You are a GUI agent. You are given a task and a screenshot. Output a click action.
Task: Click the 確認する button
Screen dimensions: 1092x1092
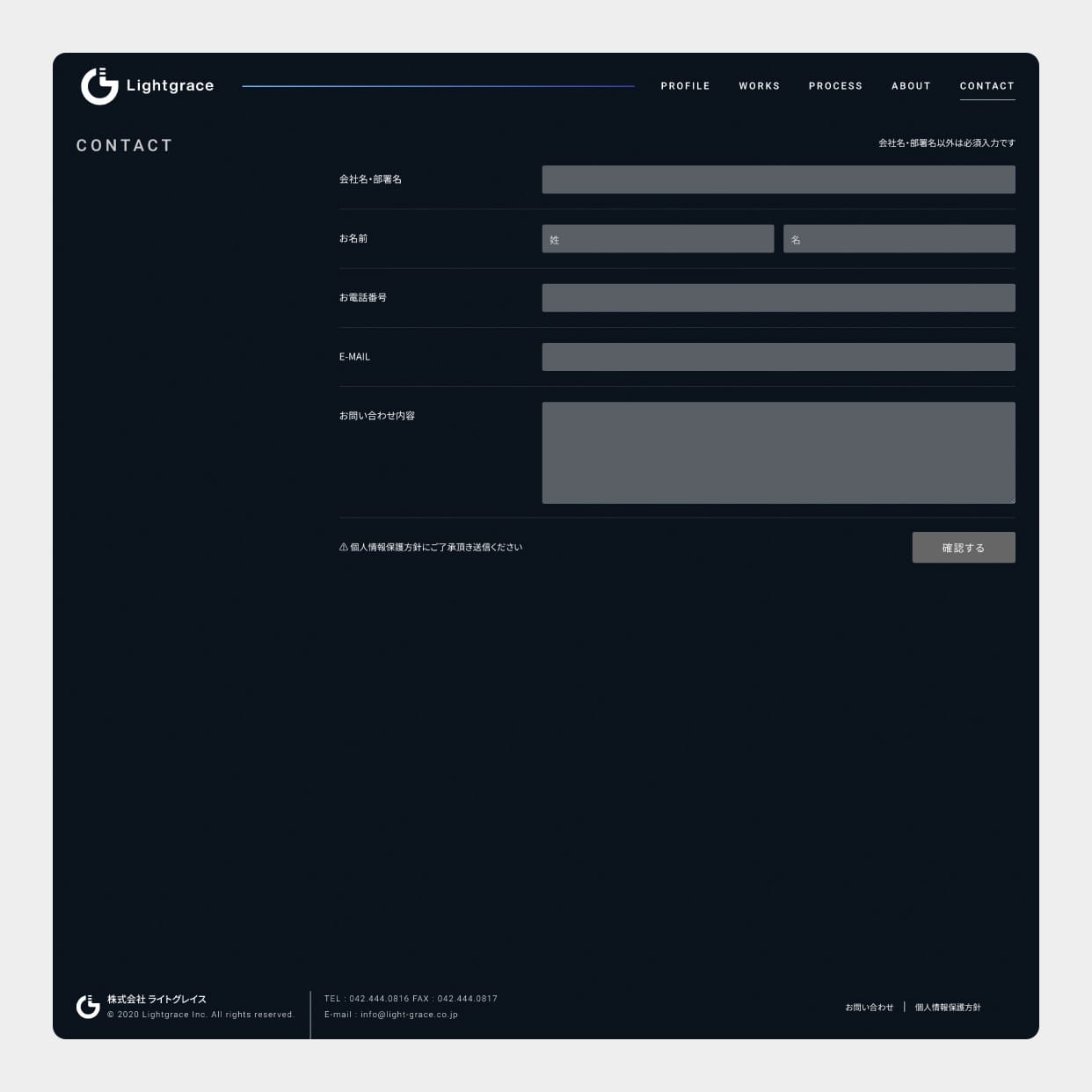964,548
